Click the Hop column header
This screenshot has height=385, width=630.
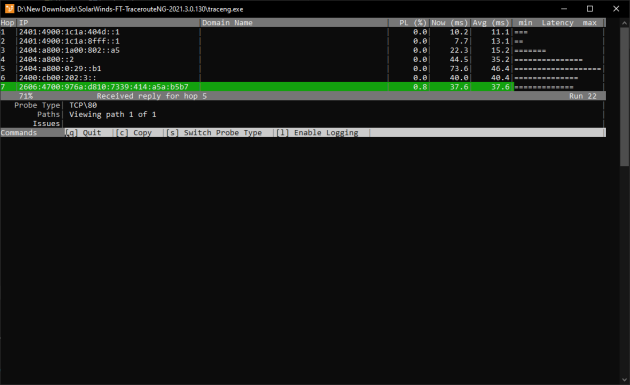(x=7, y=23)
